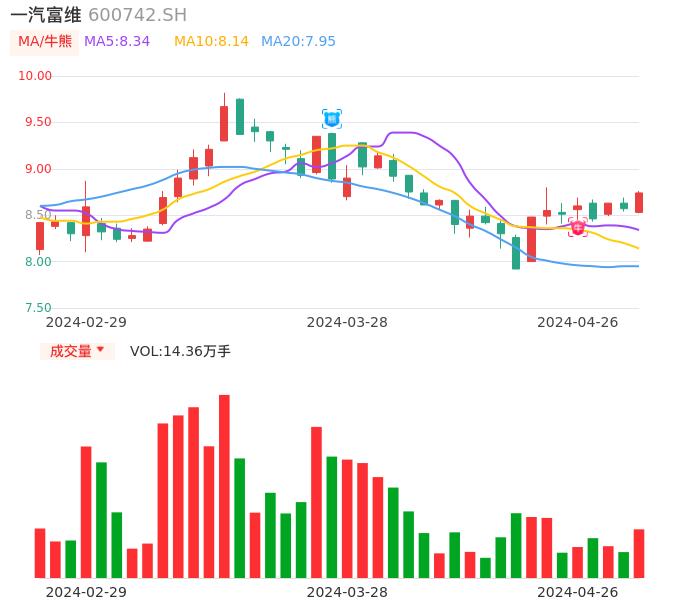686x606 pixels.
Task: Click the 9.00 price axis label
Action: click(x=38, y=169)
